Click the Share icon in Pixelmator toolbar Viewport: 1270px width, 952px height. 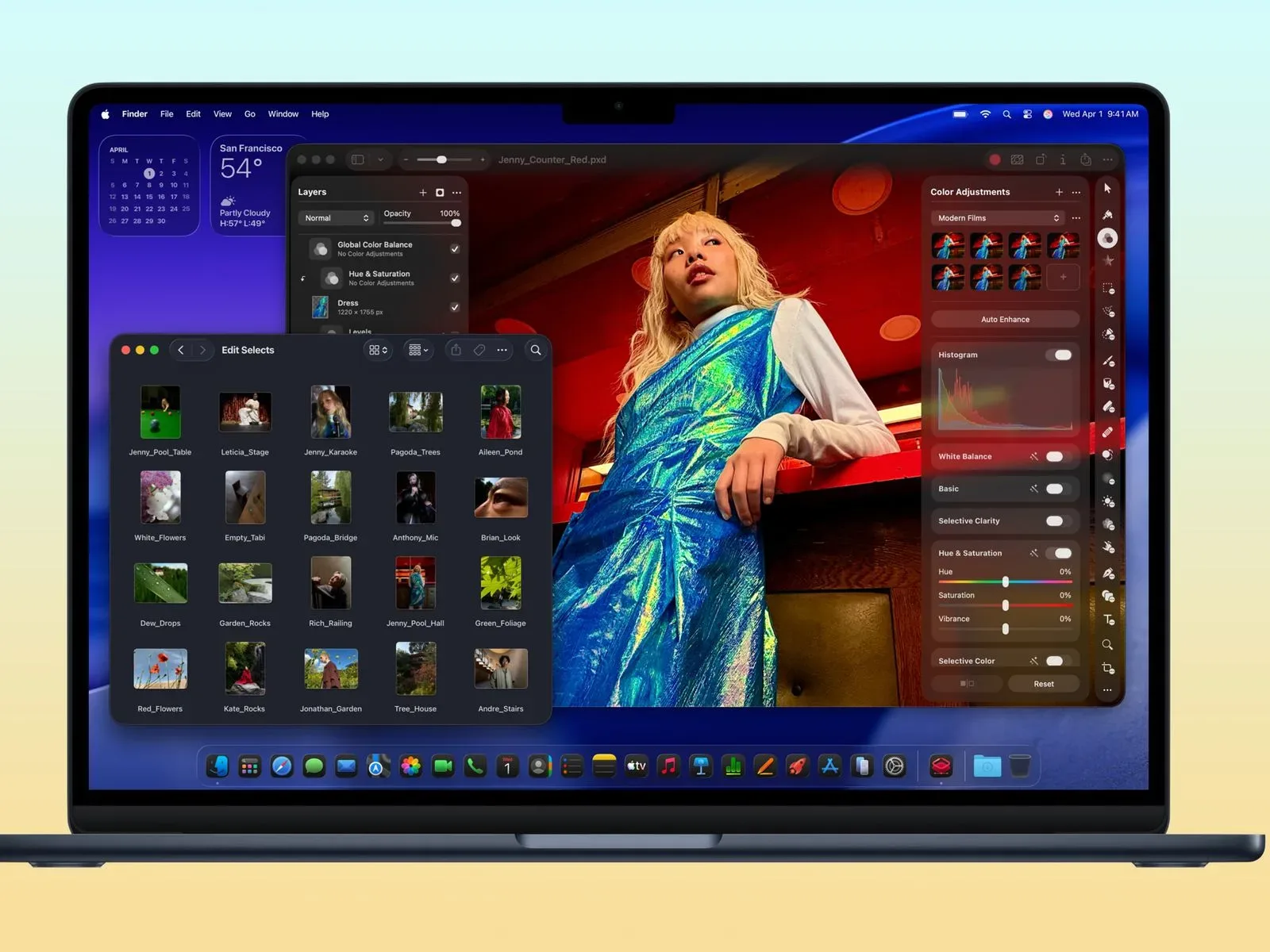1086,159
